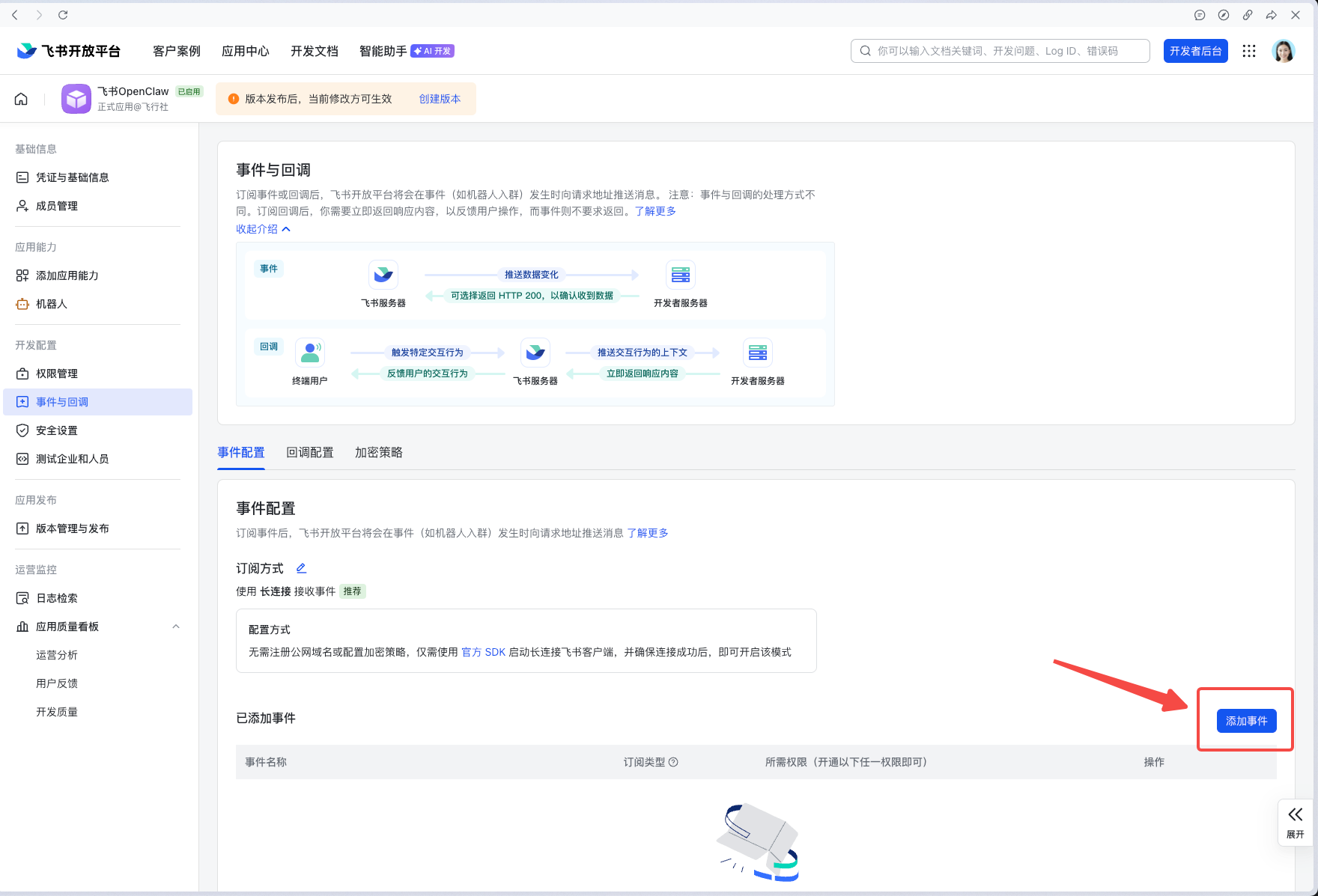Open 开发文档 in the top navigation
The image size is (1318, 896).
pyautogui.click(x=314, y=50)
